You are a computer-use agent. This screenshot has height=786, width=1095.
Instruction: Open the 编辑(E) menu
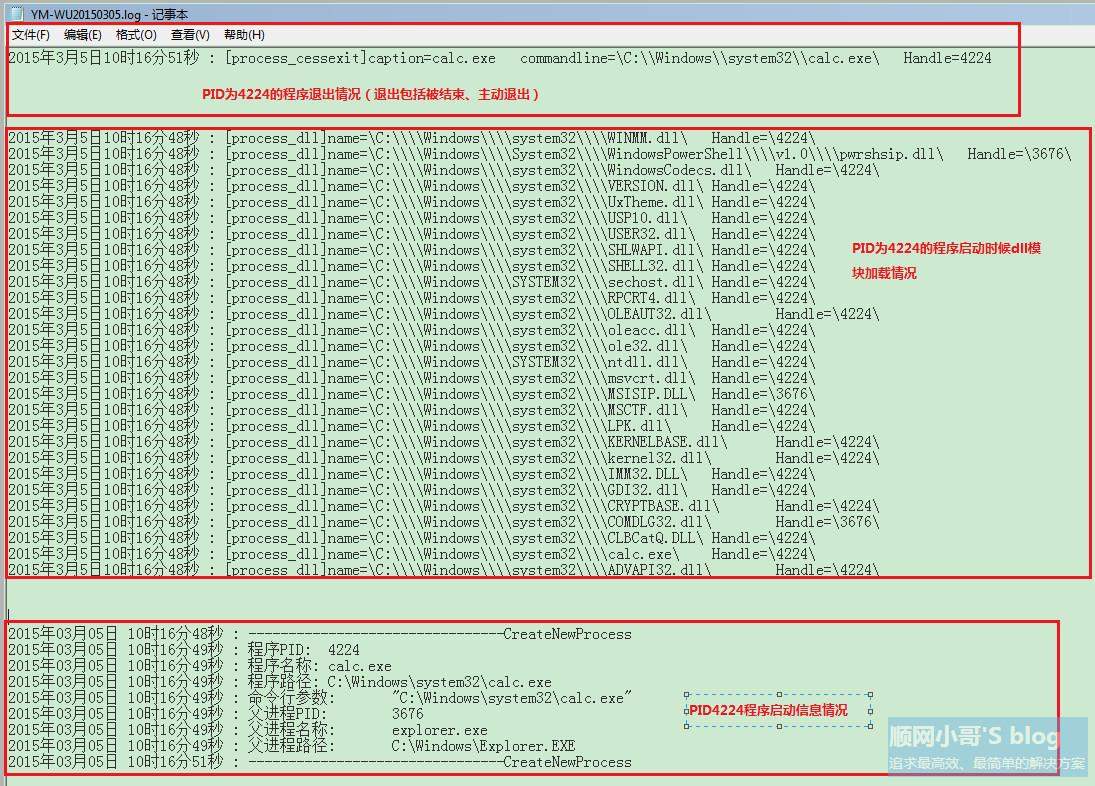(83, 34)
